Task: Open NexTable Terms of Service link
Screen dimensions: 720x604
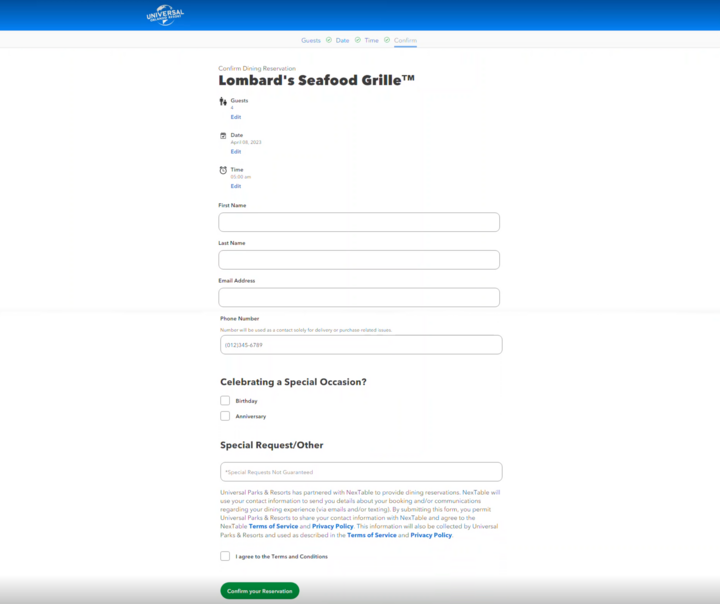Action: click(x=273, y=526)
